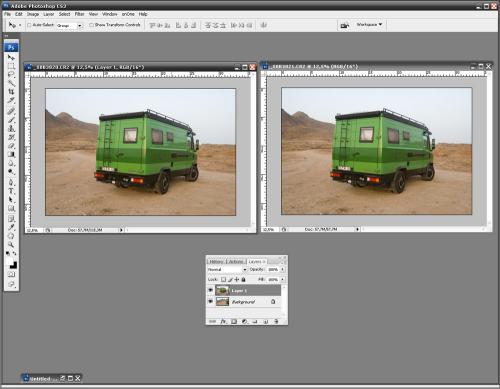Select the Move tool in the toolbox

(x=11, y=57)
